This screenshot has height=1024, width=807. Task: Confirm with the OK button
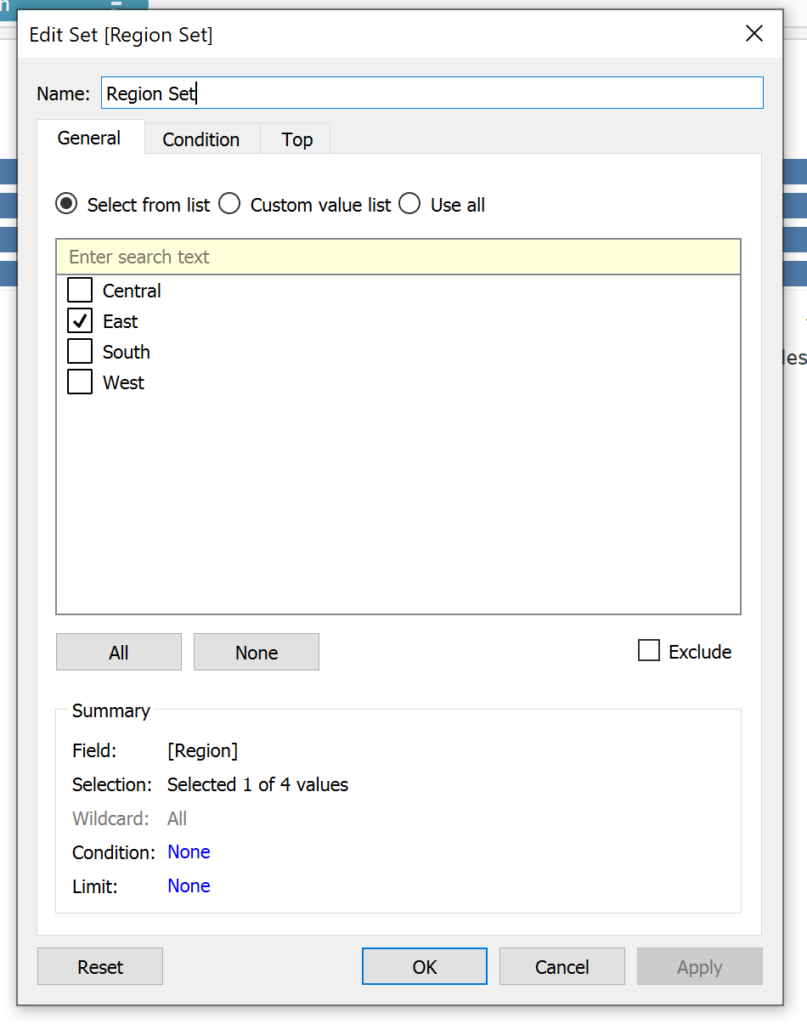point(424,966)
